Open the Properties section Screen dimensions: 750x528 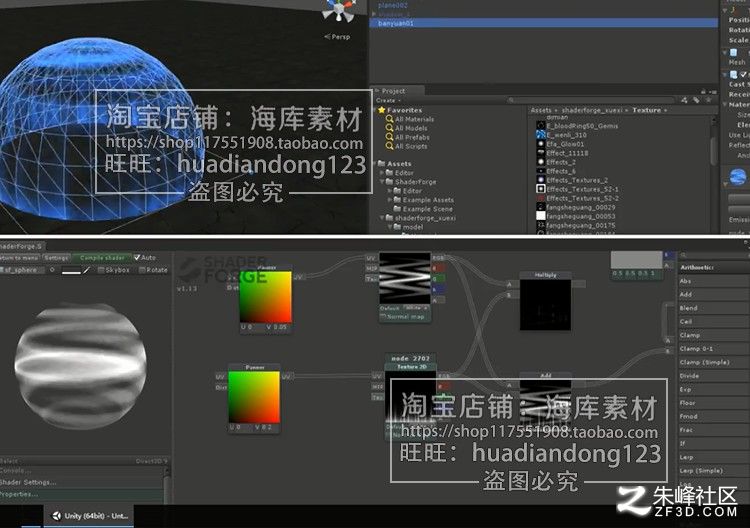[x=81, y=494]
